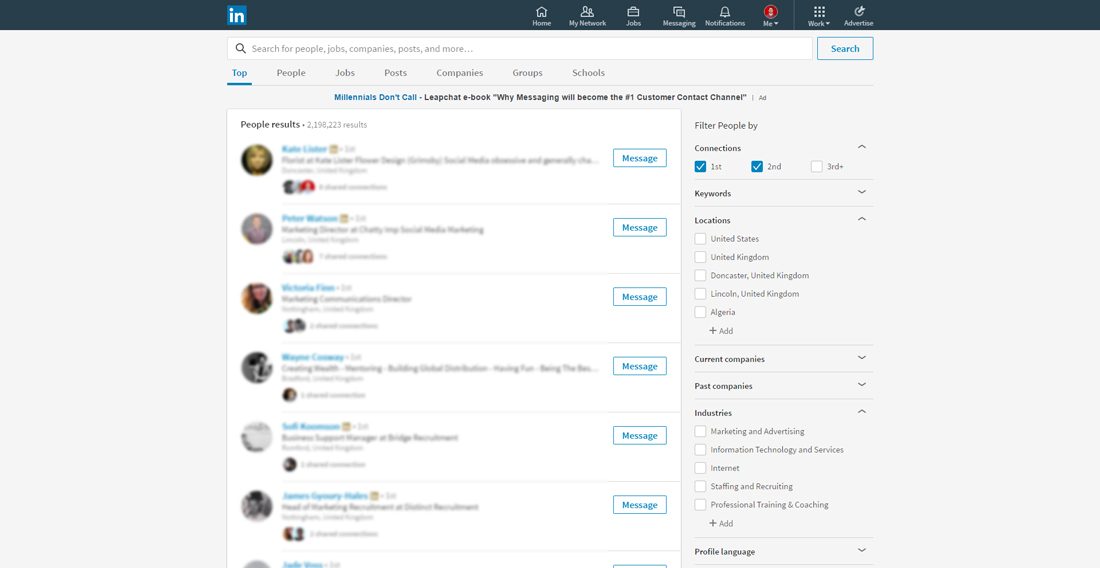
Task: Open Wayne Conway's profile photo
Action: tap(257, 367)
